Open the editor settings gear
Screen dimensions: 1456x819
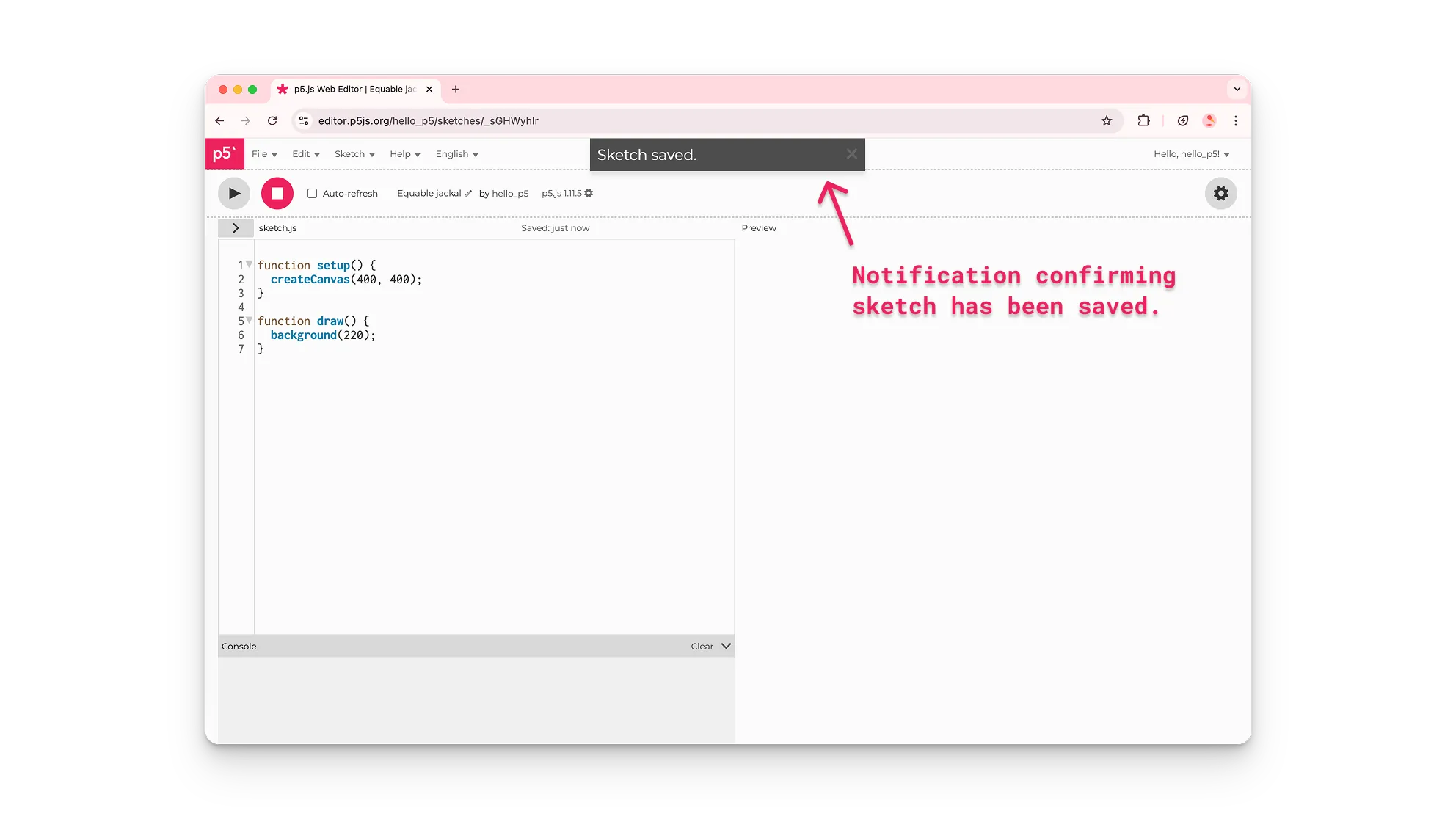point(1220,194)
